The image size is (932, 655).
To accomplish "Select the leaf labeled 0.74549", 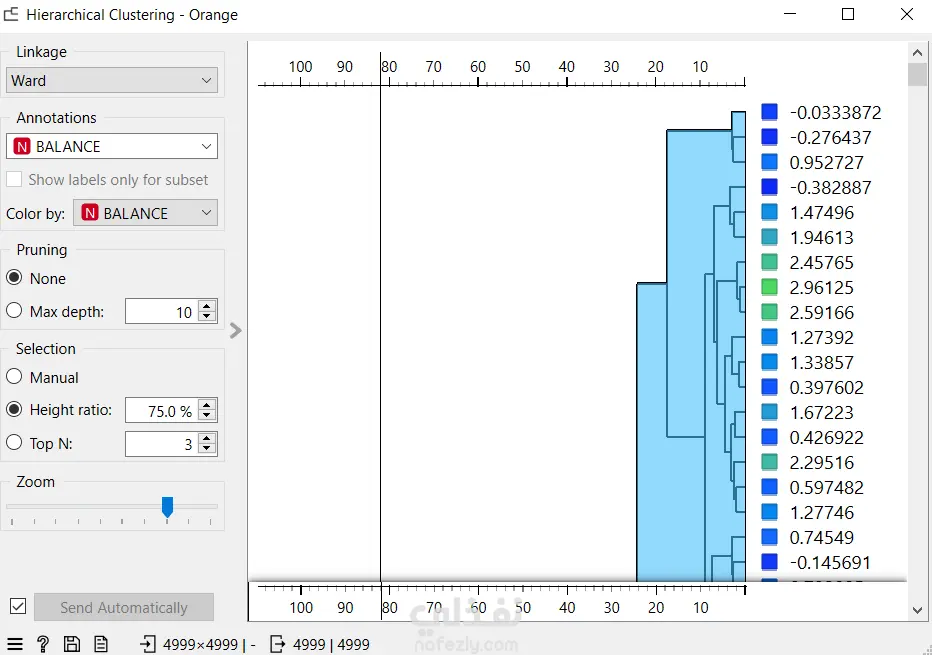I will click(821, 537).
